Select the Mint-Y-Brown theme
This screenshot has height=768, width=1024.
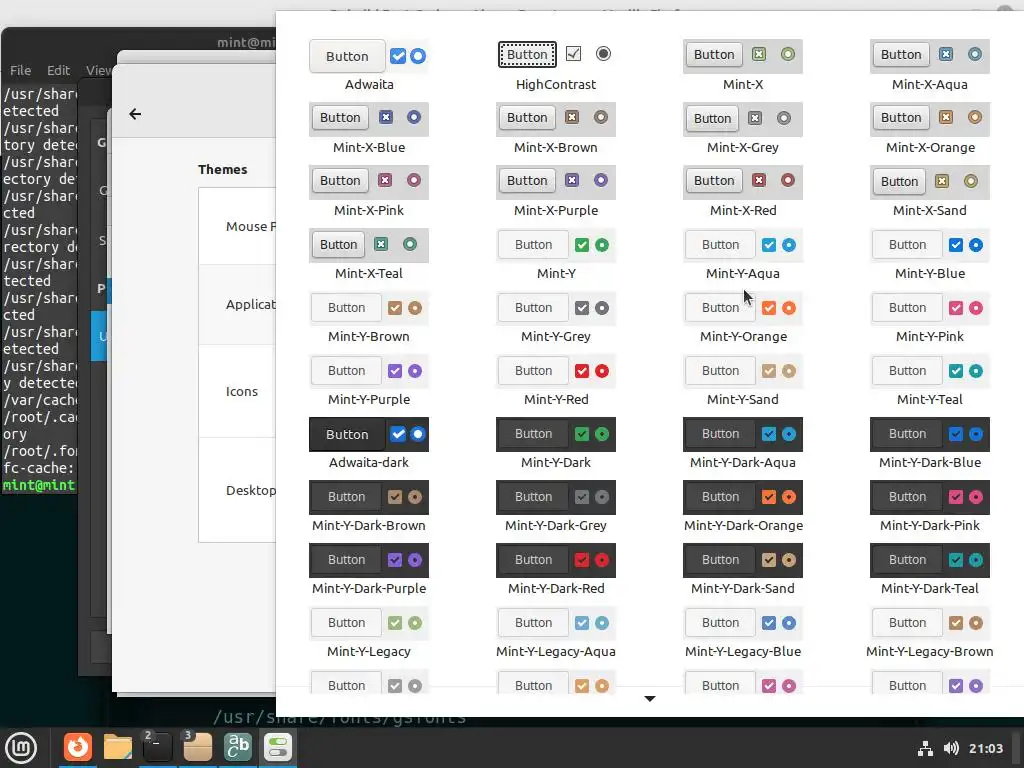[369, 317]
